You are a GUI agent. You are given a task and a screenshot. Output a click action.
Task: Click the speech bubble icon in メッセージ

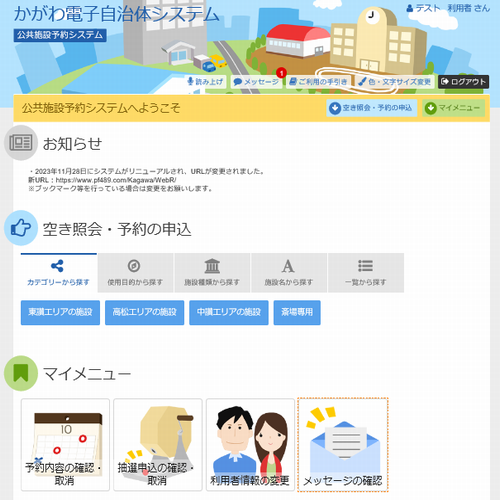(237, 82)
